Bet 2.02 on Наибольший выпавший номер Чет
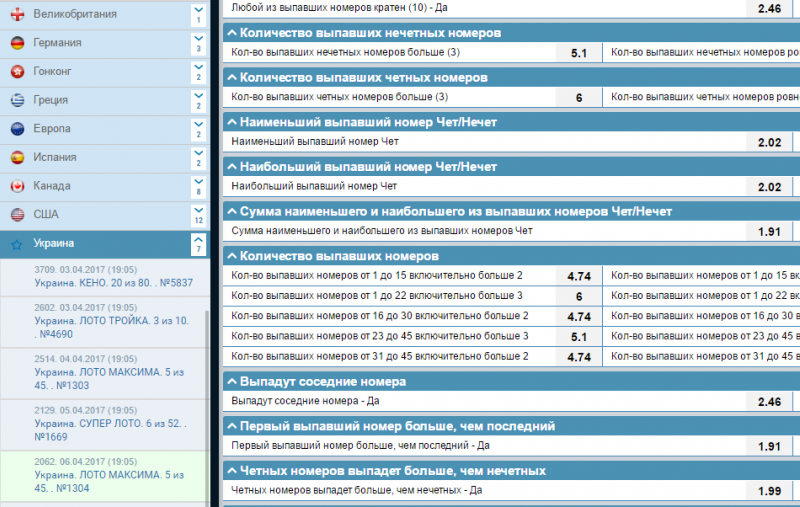 [769, 187]
